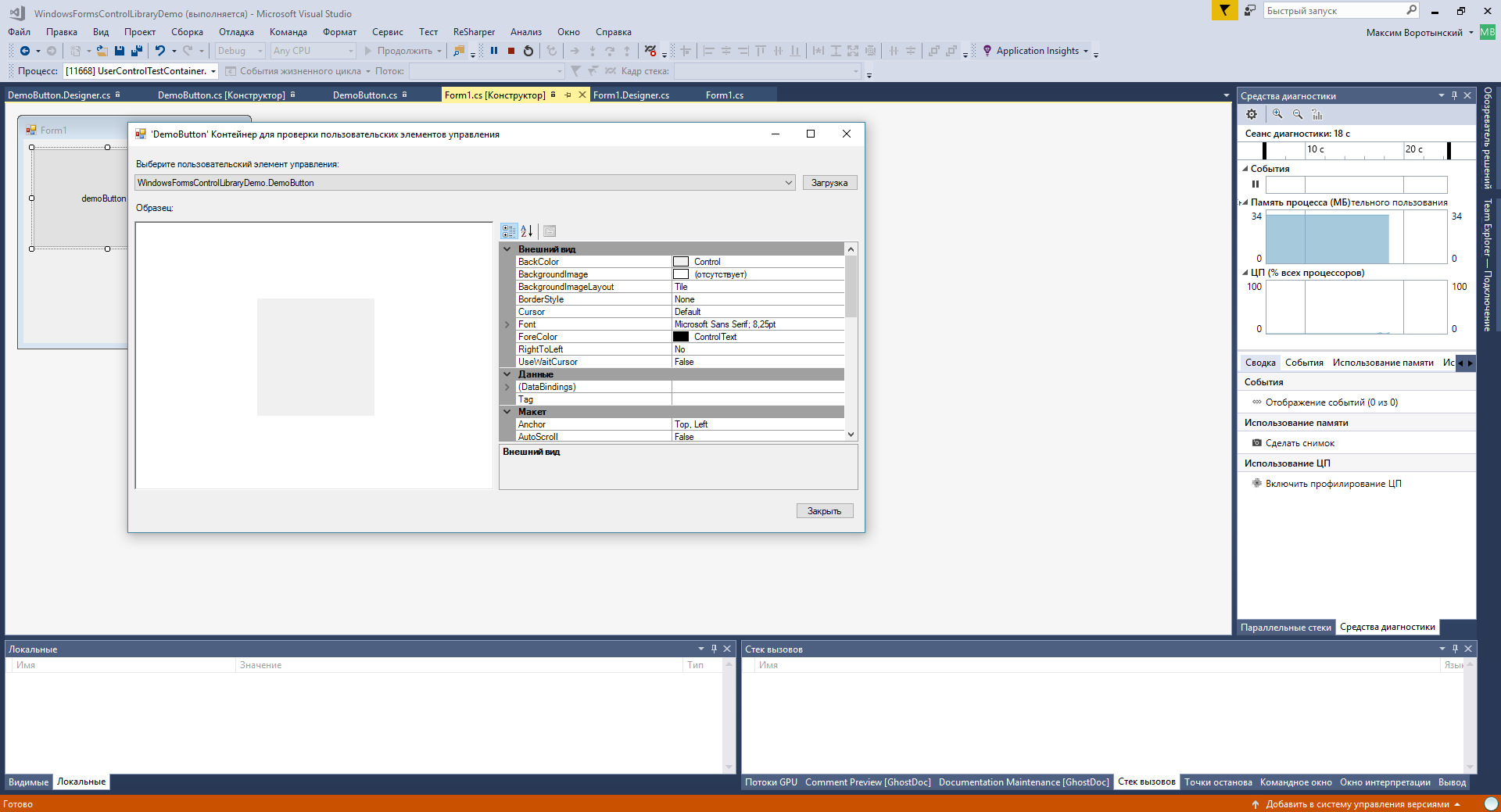The image size is (1501, 812).
Task: Open the Debug configuration dropdown
Action: (x=260, y=51)
